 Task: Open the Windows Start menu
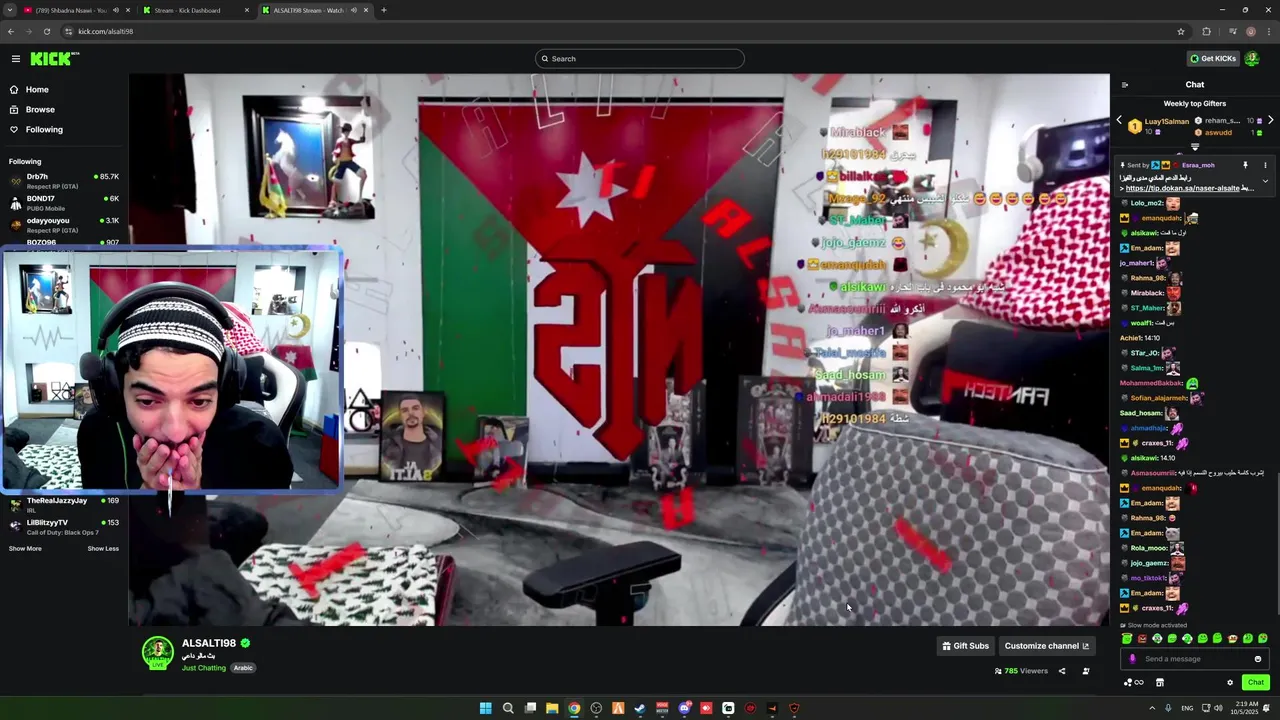[485, 708]
